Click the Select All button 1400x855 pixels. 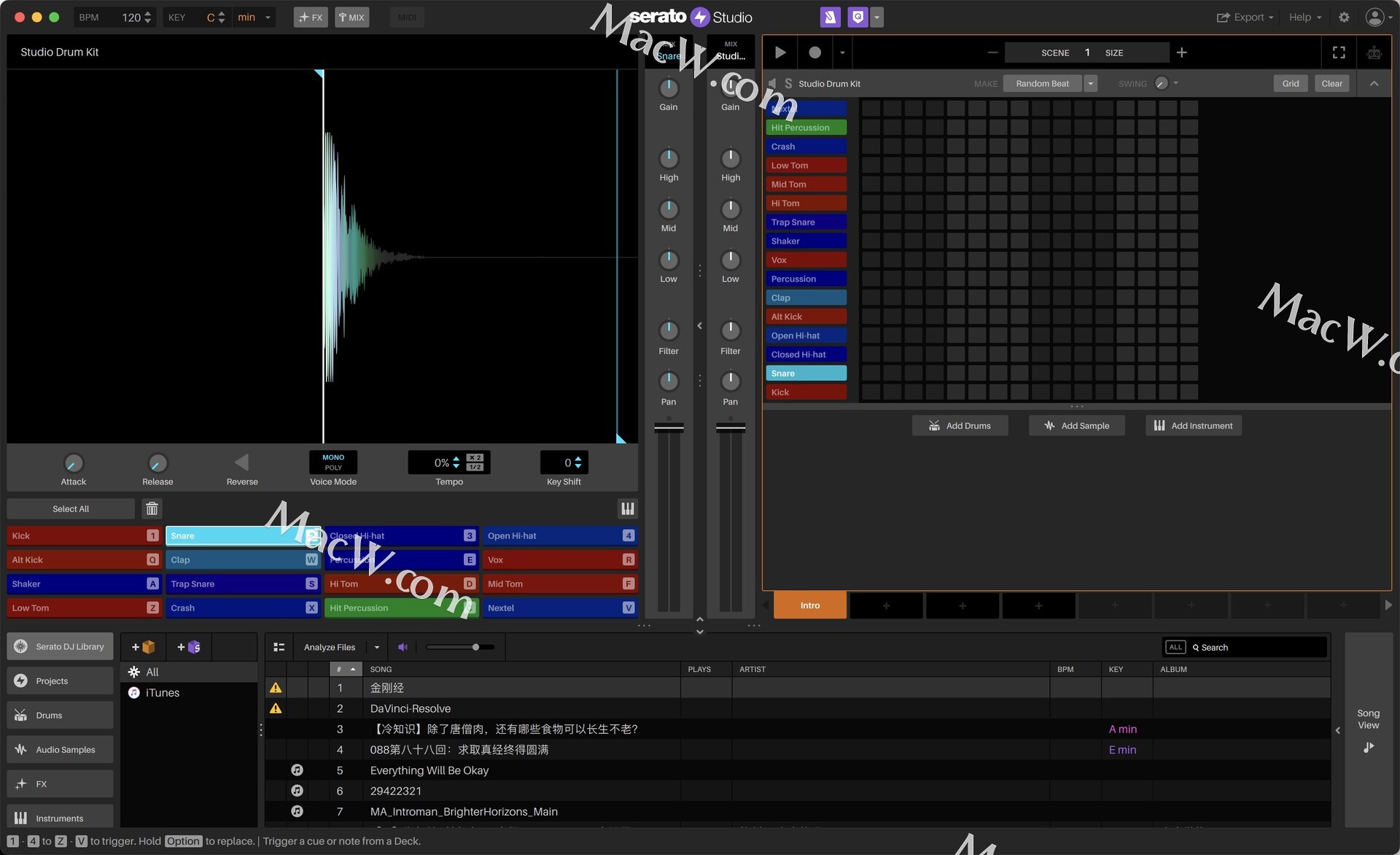coord(71,508)
